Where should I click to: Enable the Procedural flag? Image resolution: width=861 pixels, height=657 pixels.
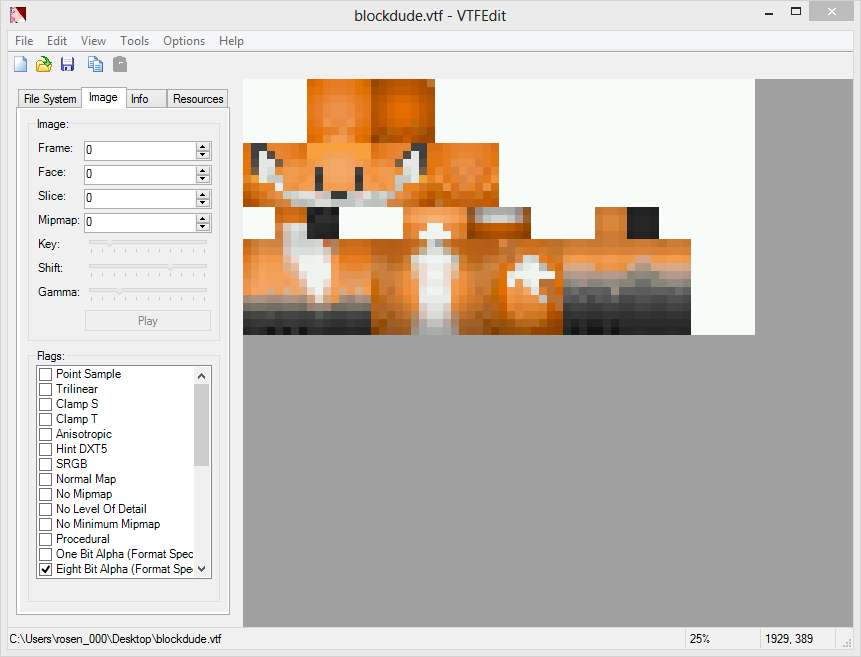[x=46, y=539]
